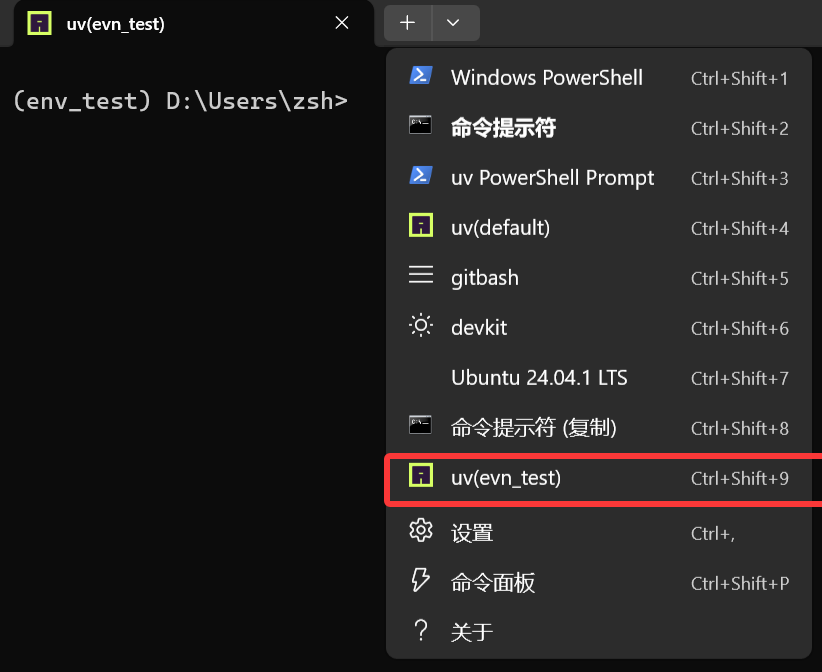Viewport: 822px width, 672px height.
Task: Click the Ctrl+Shift+1 shortcut label
Action: 740,79
